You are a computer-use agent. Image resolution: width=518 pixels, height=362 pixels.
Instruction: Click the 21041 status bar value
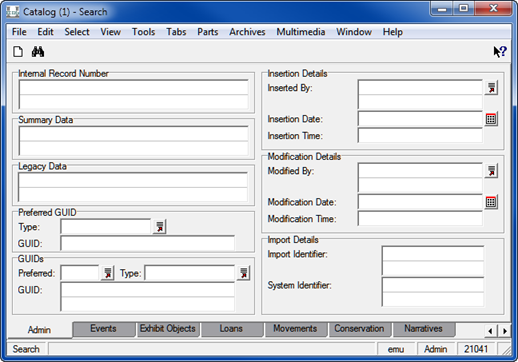[476, 349]
